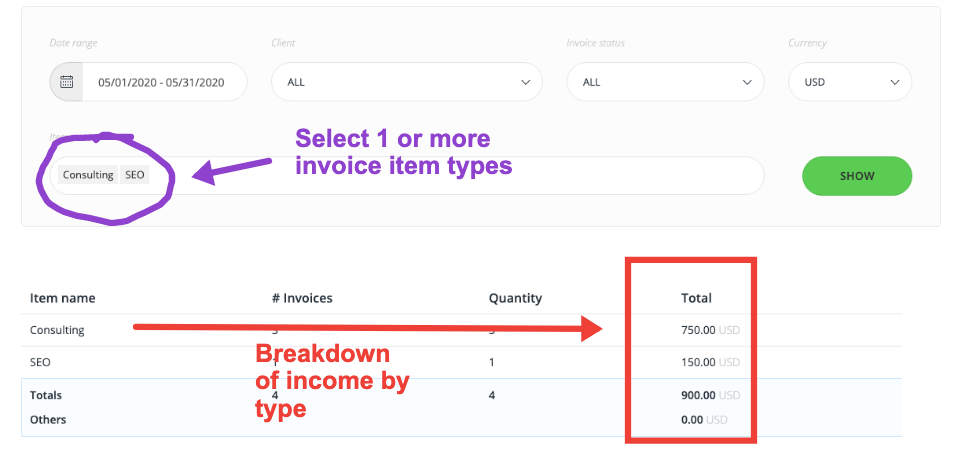
Task: Sort by Total column header
Action: click(x=696, y=299)
